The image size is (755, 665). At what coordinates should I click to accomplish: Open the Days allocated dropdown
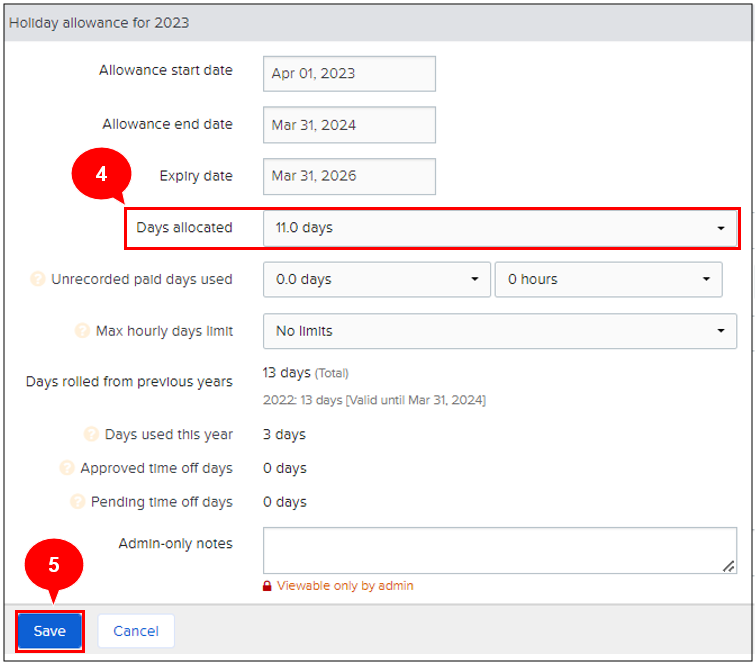coord(500,228)
